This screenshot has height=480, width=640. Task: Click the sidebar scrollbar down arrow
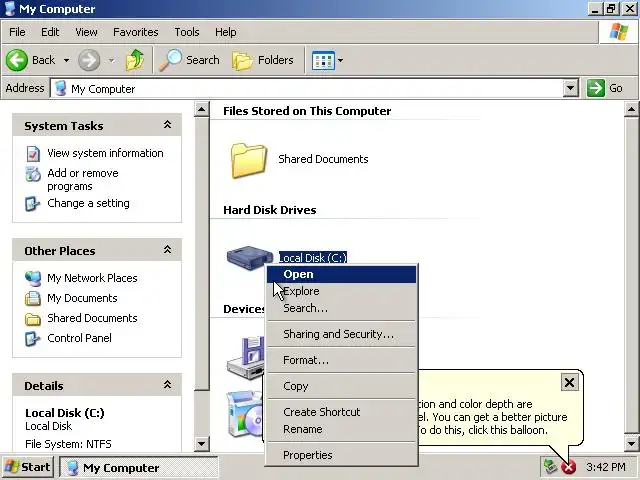(202, 443)
